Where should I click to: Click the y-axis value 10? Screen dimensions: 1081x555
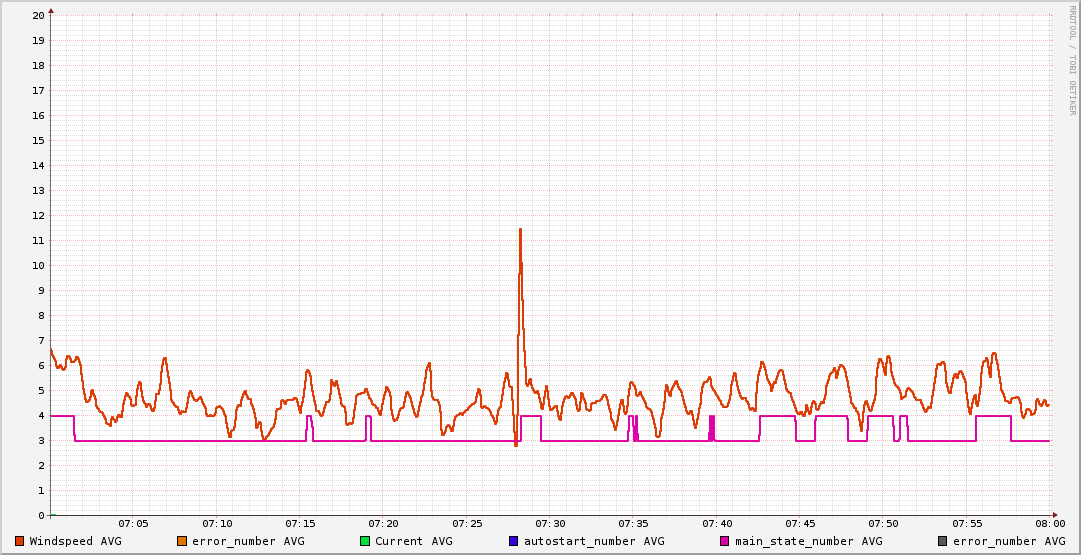pyautogui.click(x=39, y=265)
